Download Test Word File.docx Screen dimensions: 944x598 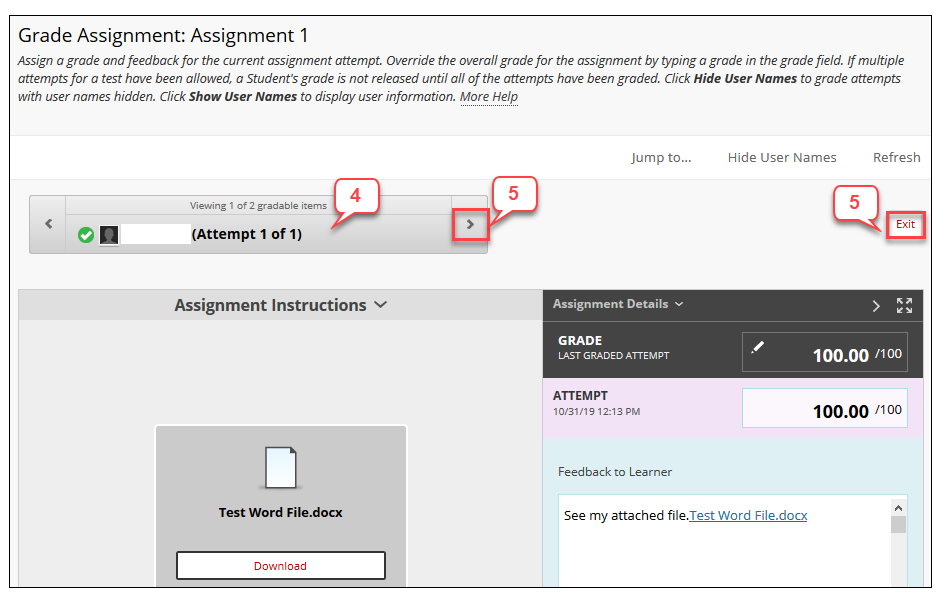(x=281, y=566)
